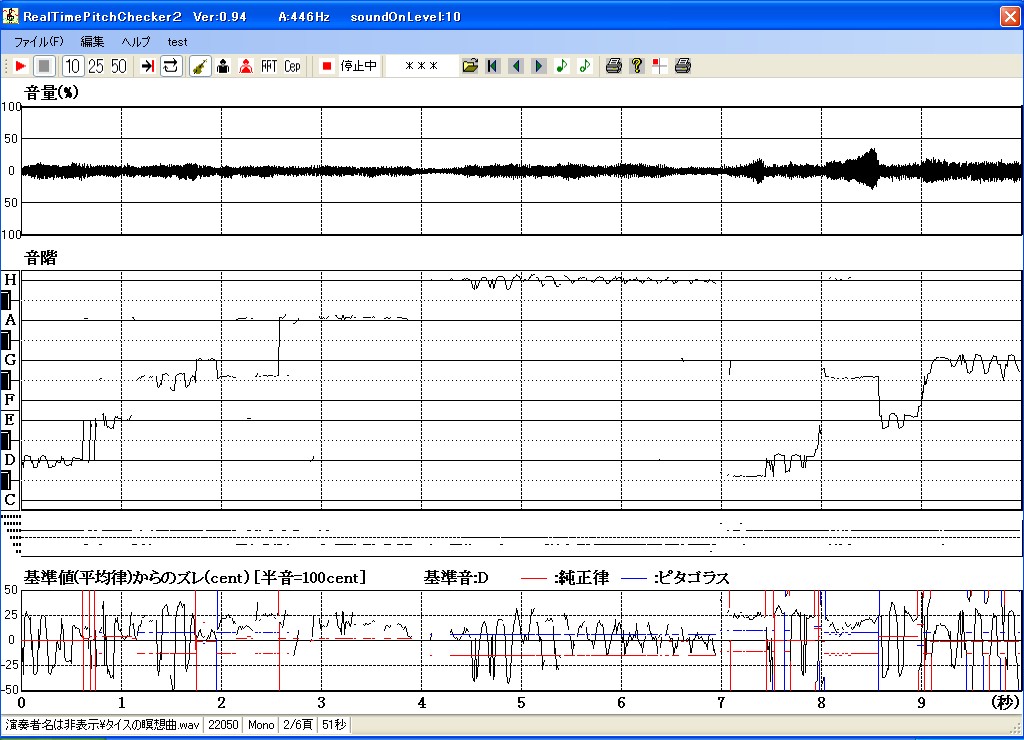Click the *** note display field
The height and width of the screenshot is (740, 1024).
(x=421, y=66)
